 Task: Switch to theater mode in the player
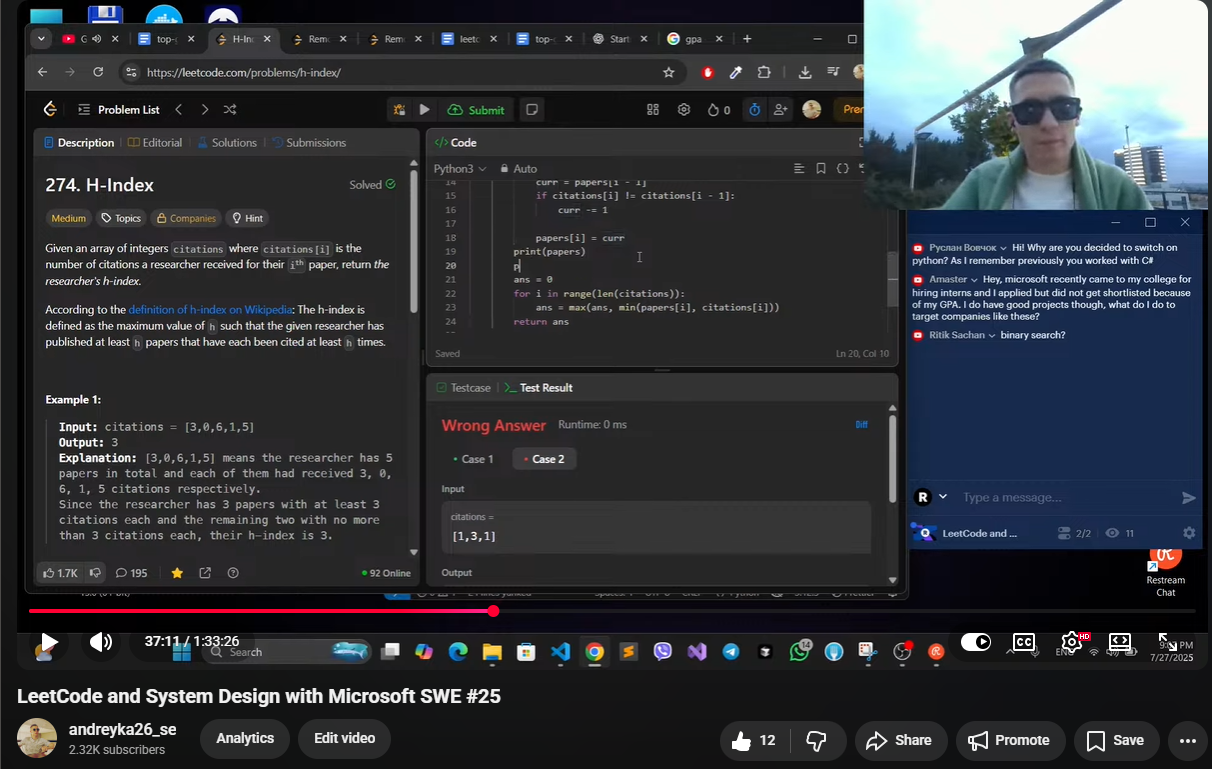click(1120, 642)
